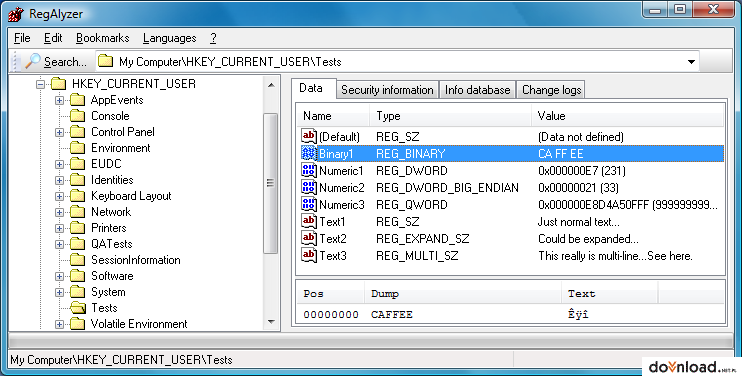Click the Binary1 binary value icon
This screenshot has height=376, width=742.
(x=309, y=153)
